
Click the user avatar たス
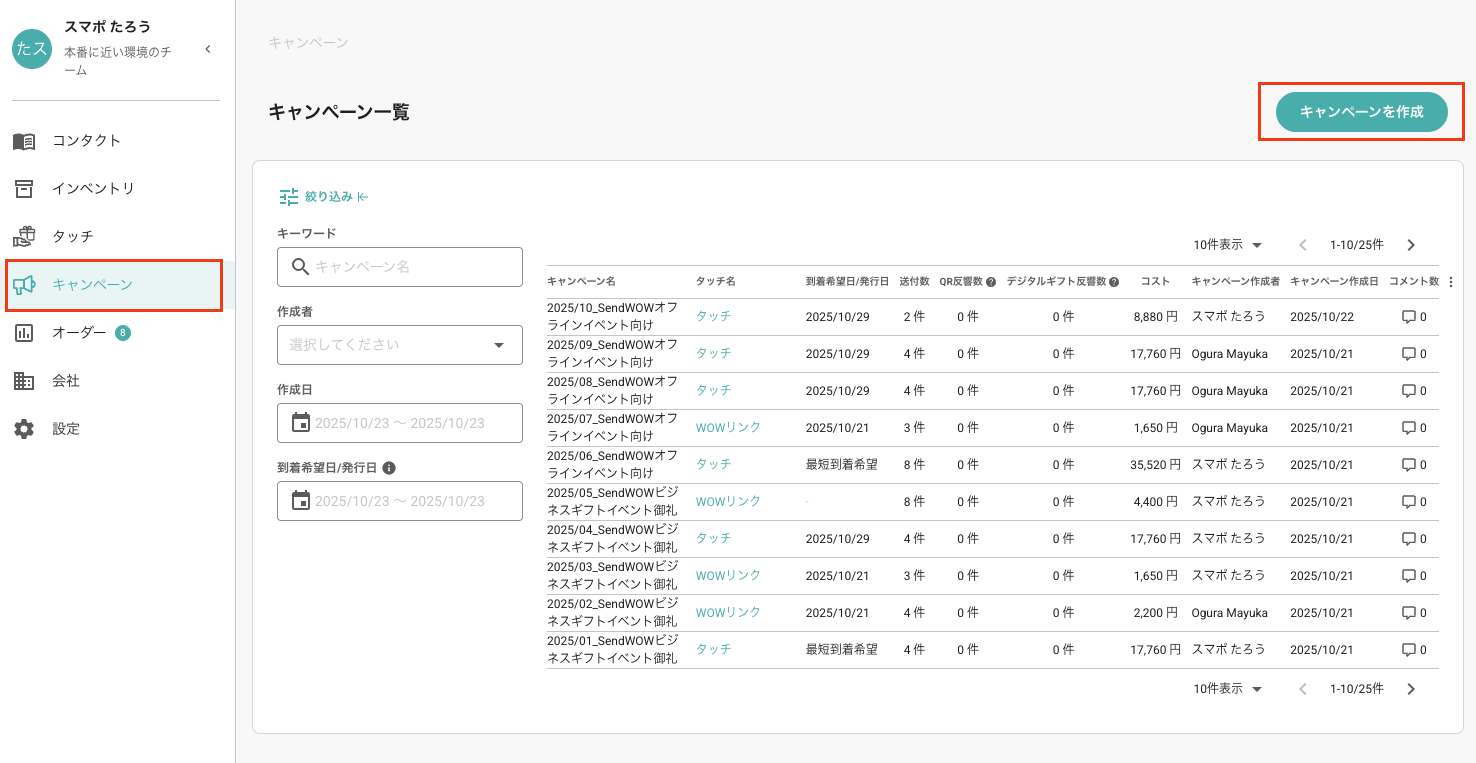pyautogui.click(x=32, y=49)
